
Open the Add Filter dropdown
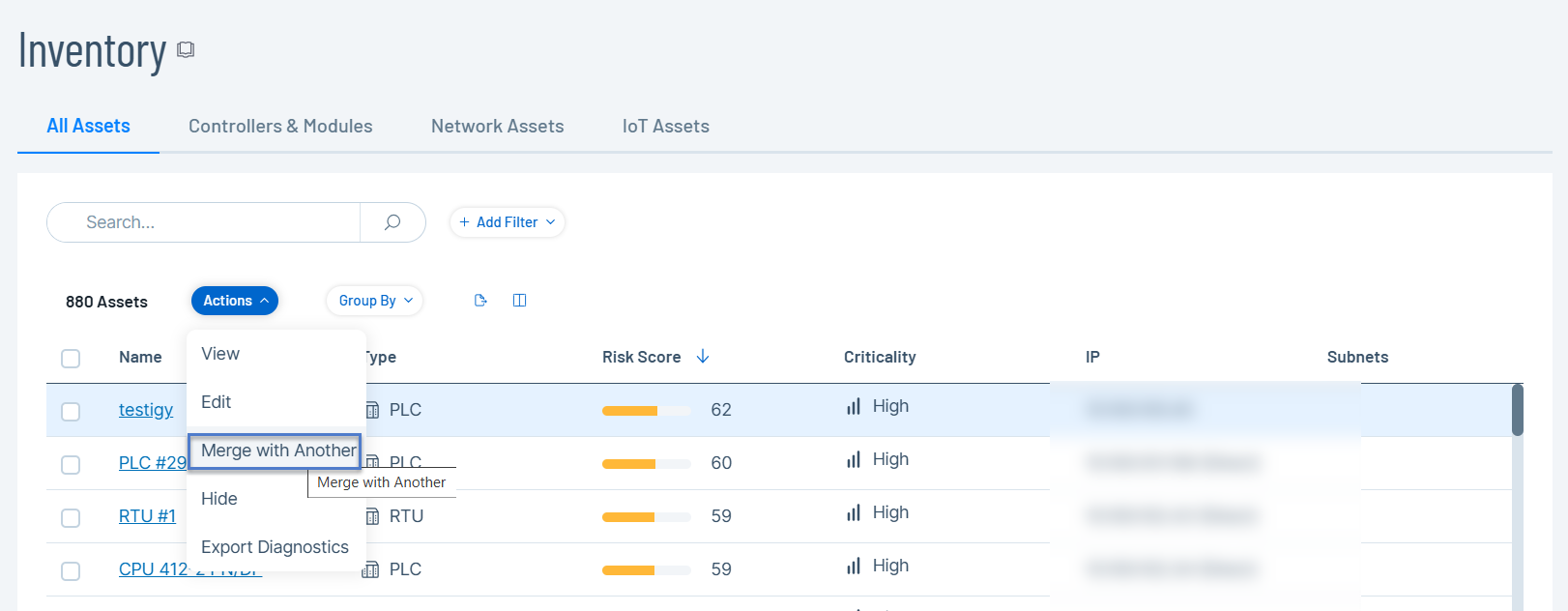coord(508,222)
